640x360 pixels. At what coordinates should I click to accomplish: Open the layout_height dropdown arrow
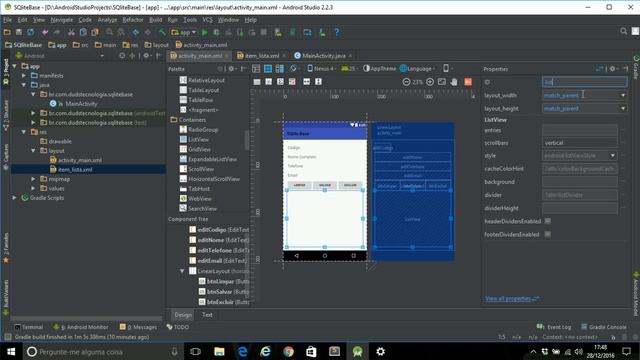click(x=623, y=109)
